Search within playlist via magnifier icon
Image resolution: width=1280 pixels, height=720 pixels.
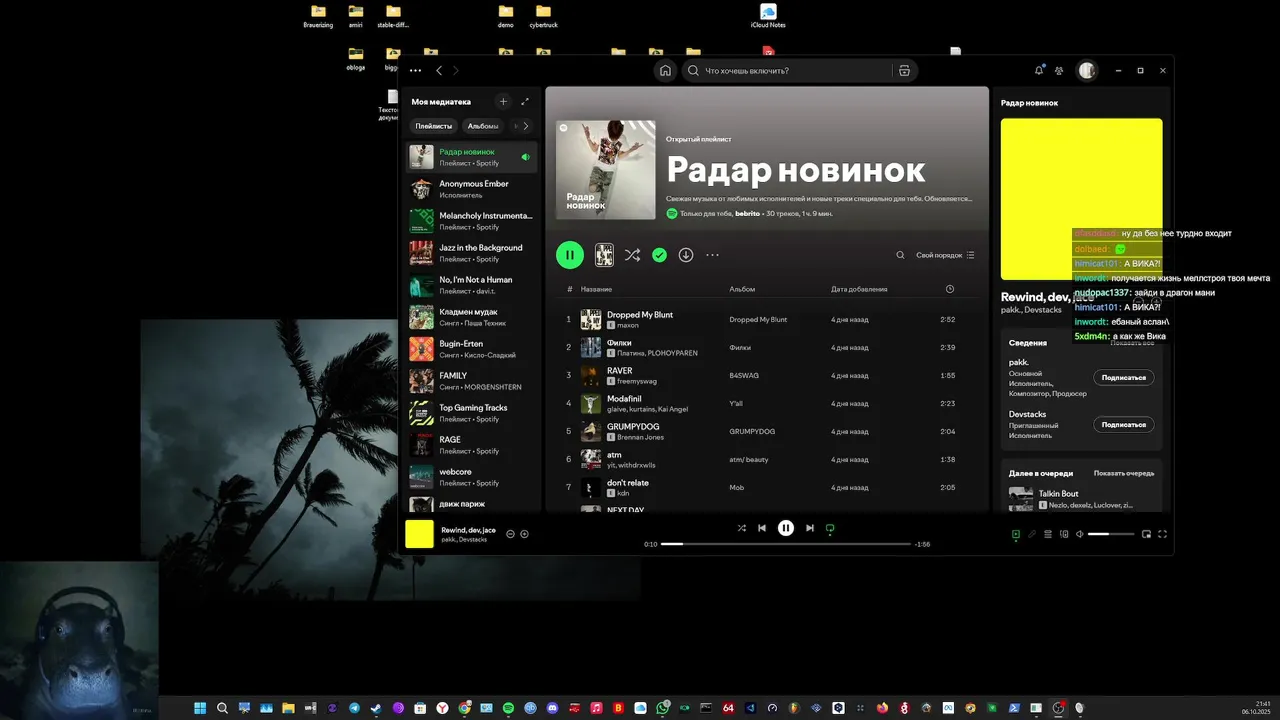click(900, 255)
